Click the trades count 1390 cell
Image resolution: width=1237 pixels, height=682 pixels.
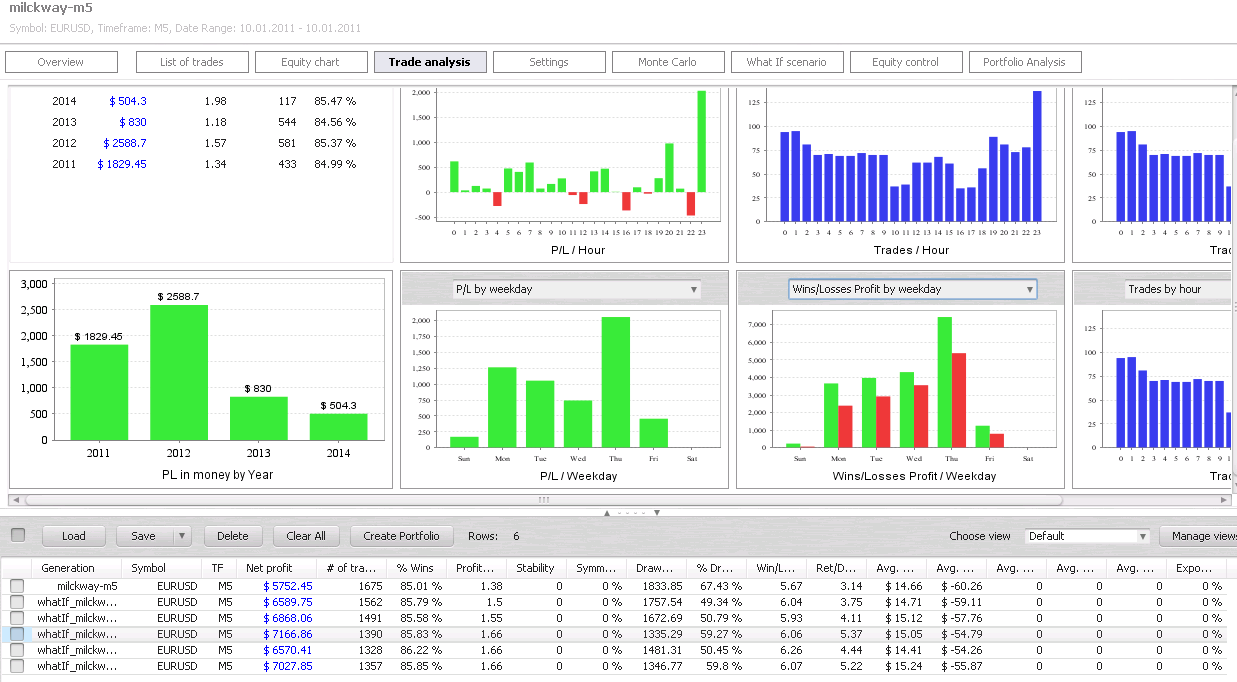[369, 634]
